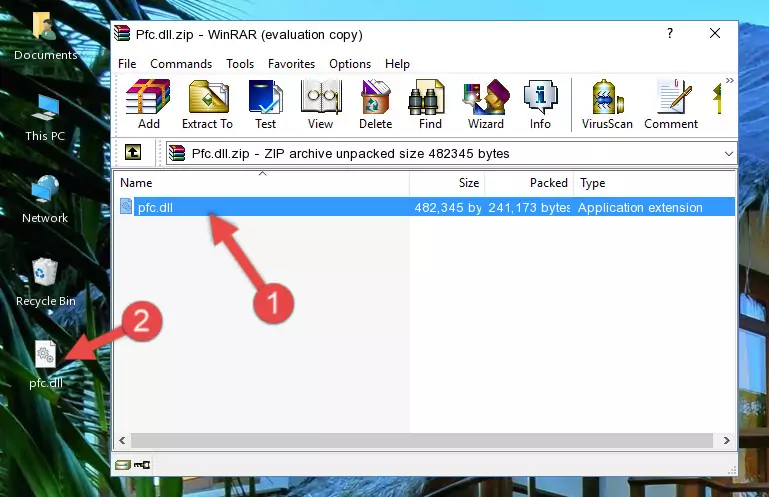This screenshot has width=769, height=497.
Task: Select the Network desktop icon
Action: (45, 199)
